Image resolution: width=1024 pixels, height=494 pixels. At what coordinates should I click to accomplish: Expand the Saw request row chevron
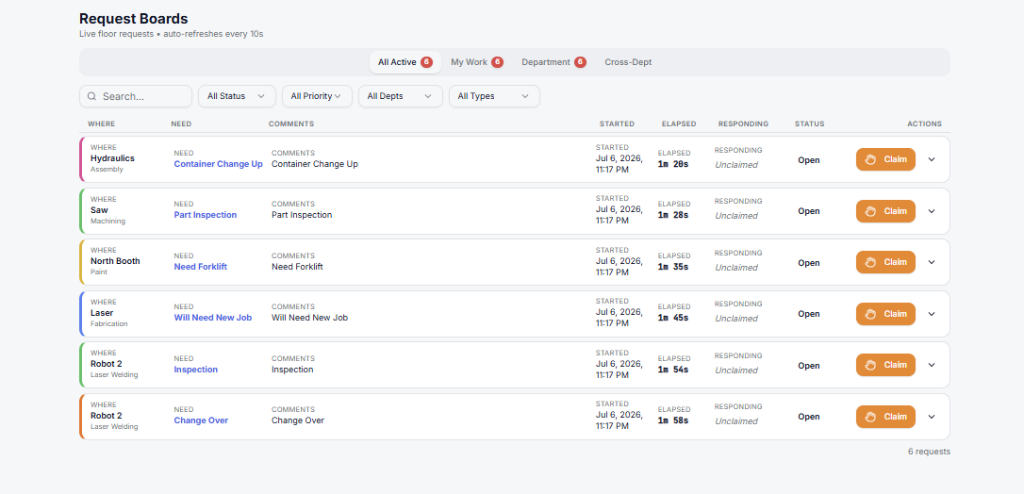931,211
